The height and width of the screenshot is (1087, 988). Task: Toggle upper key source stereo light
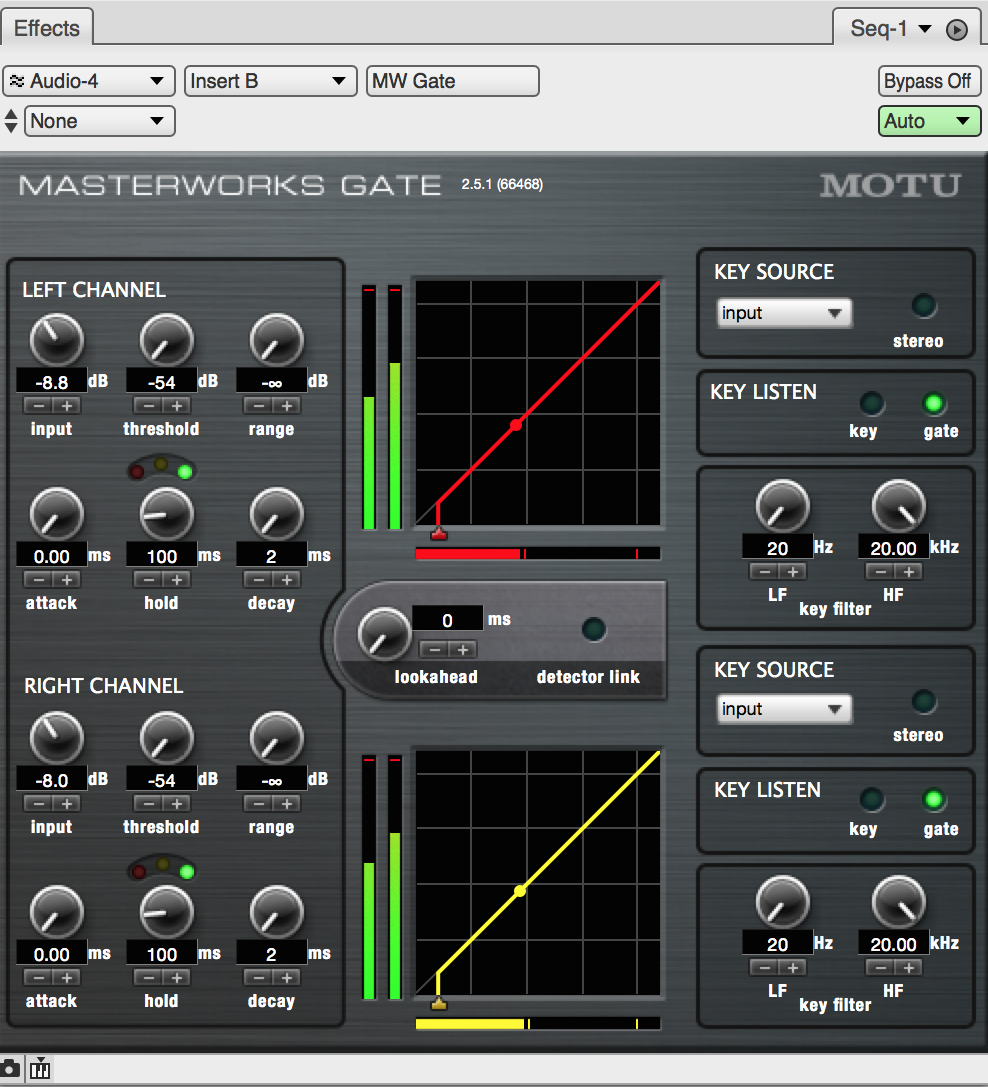coord(924,306)
